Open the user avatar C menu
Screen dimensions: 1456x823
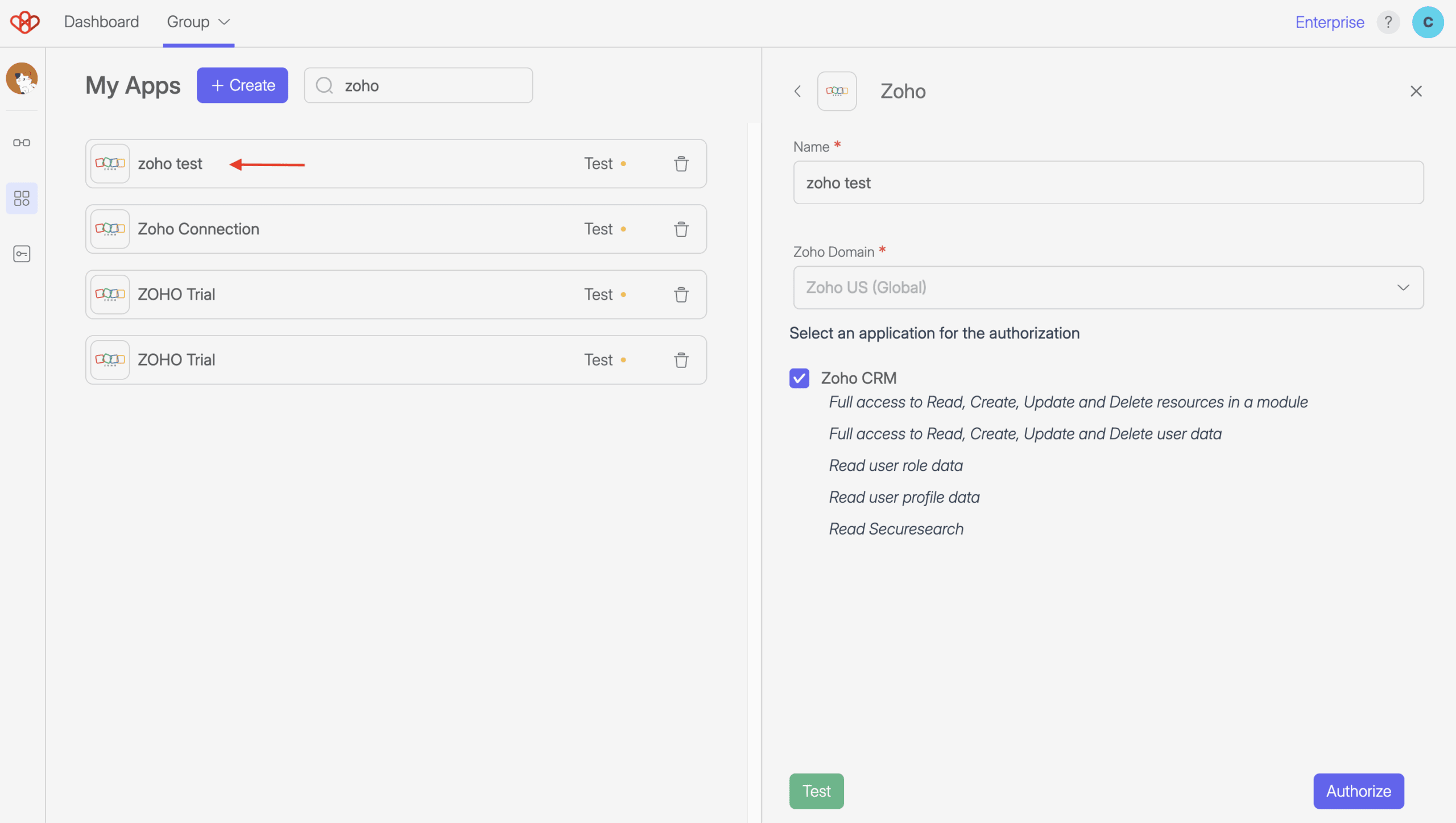pyautogui.click(x=1428, y=22)
